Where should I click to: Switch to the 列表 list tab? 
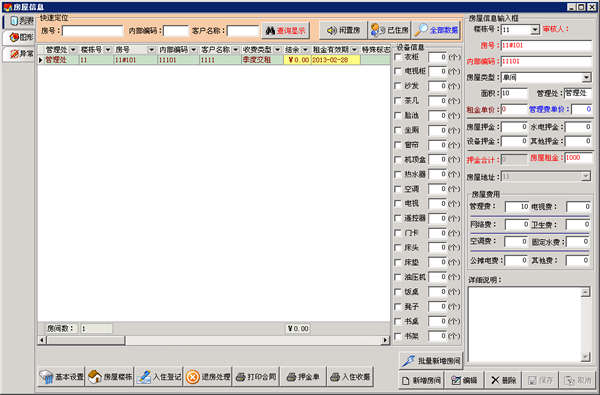click(x=19, y=21)
